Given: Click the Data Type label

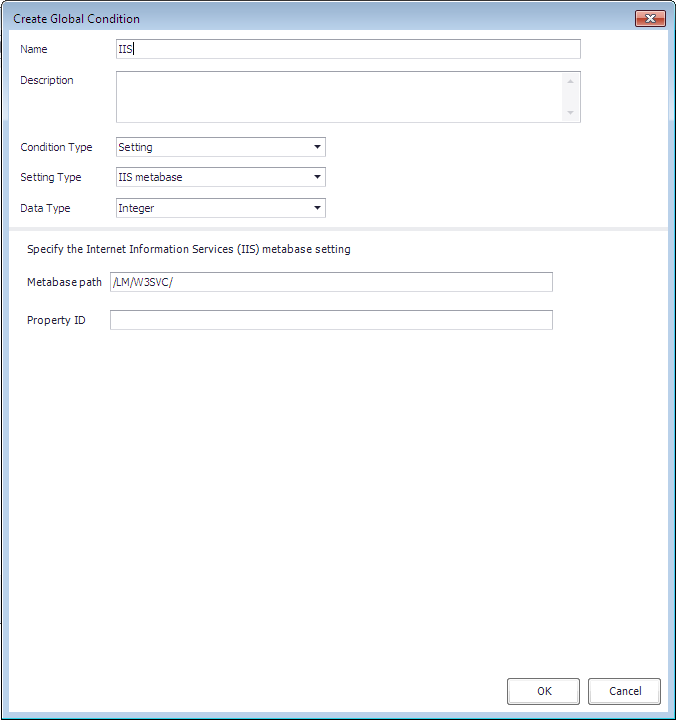Looking at the screenshot, I should pyautogui.click(x=45, y=208).
